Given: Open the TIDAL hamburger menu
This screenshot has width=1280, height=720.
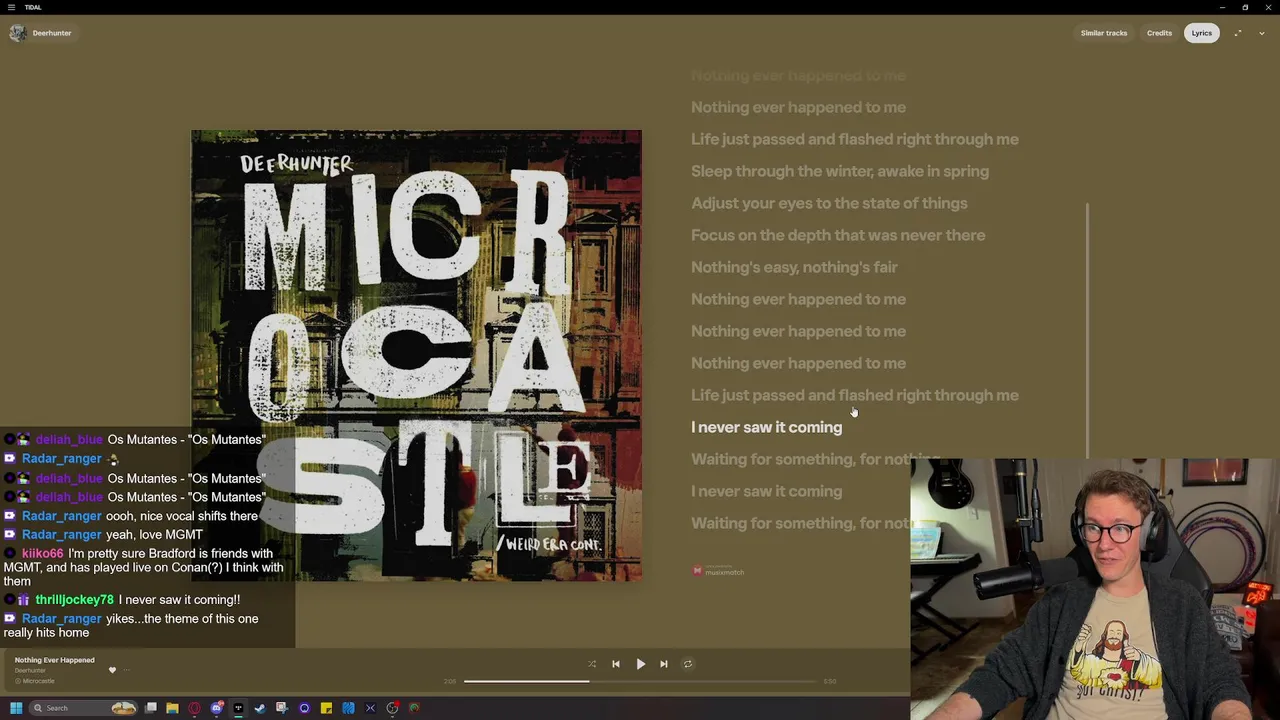Looking at the screenshot, I should click(12, 7).
